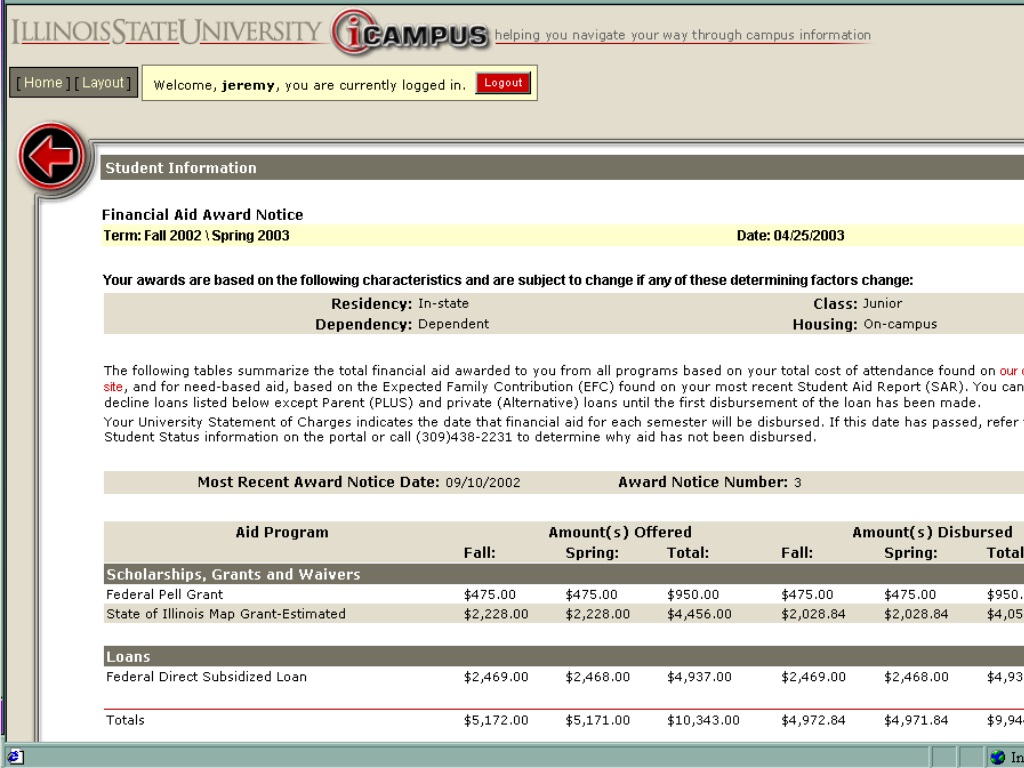Viewport: 1024px width, 768px height.
Task: Click the red back arrow icon
Action: [x=52, y=155]
